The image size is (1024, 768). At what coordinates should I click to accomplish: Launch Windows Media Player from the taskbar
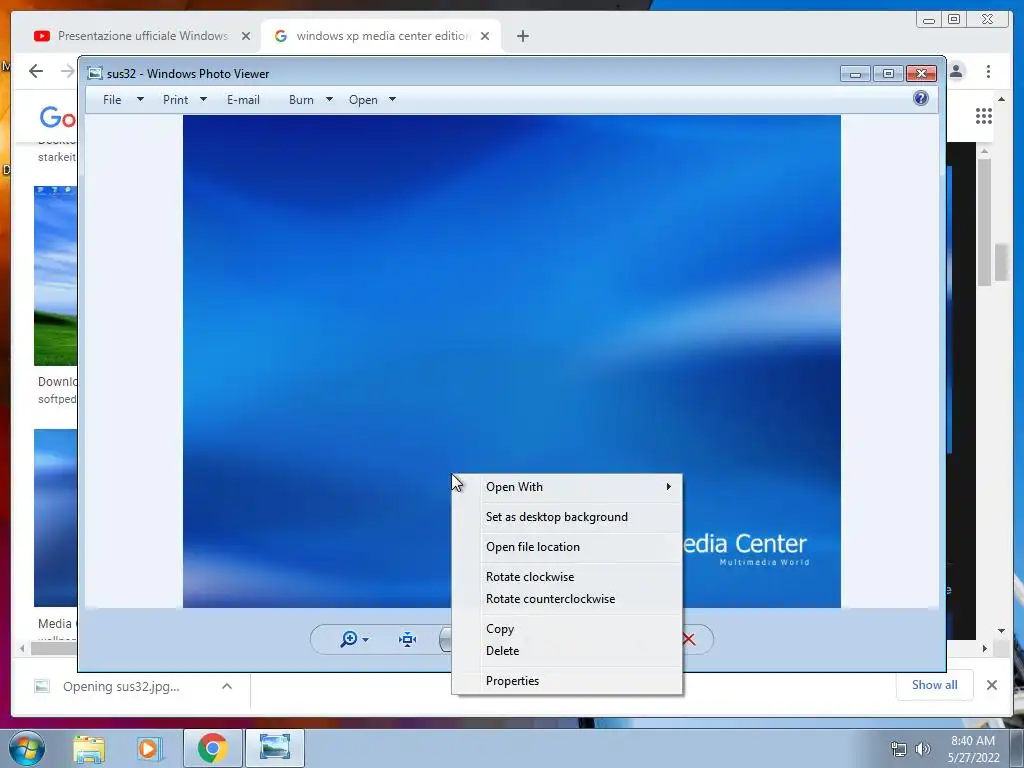[148, 749]
